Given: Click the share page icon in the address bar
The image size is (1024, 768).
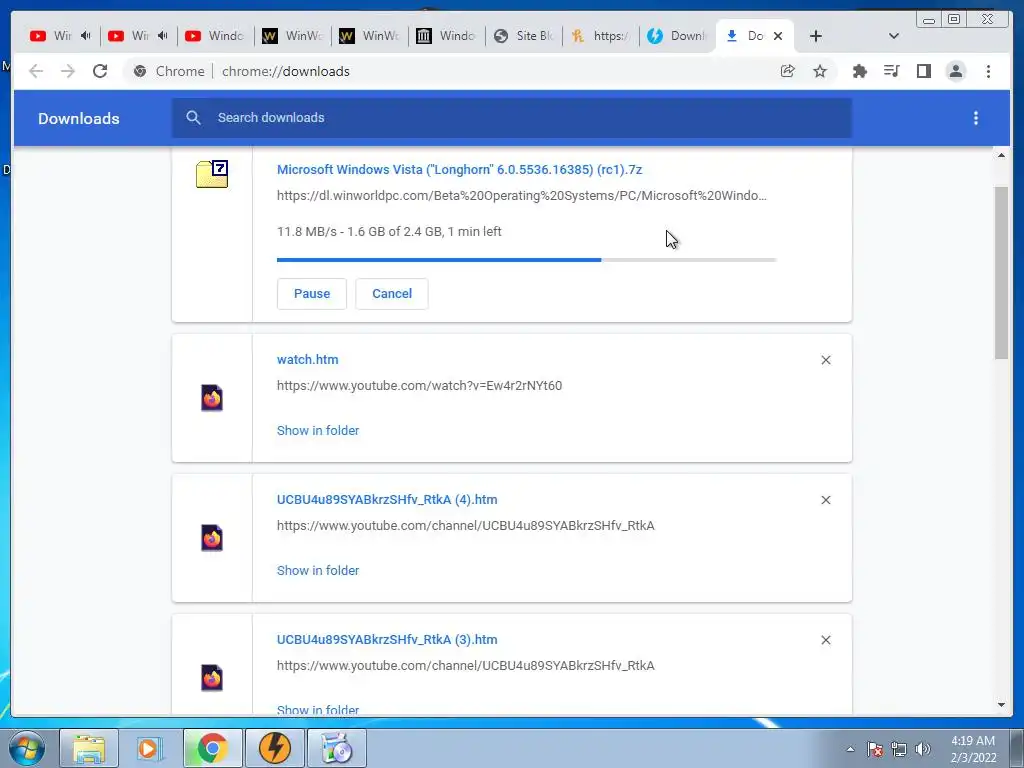Looking at the screenshot, I should (788, 71).
